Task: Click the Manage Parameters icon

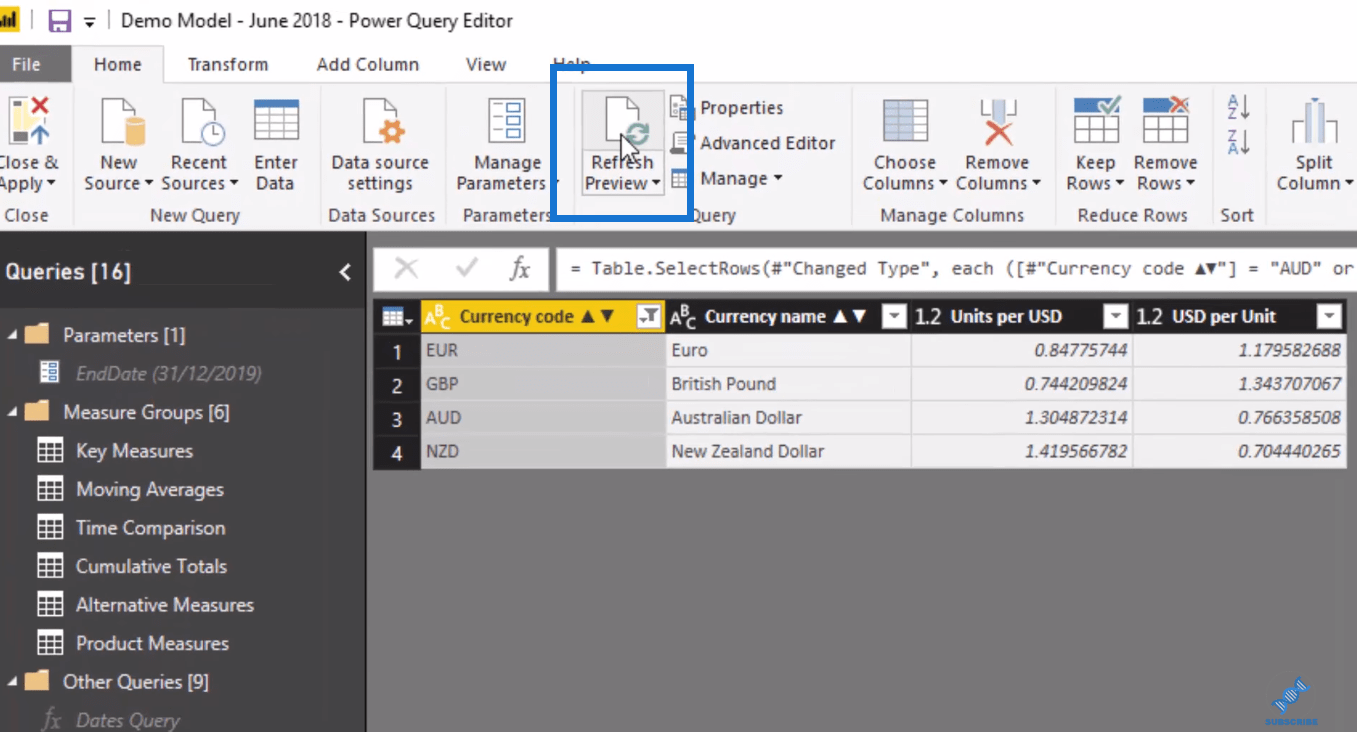Action: [x=507, y=120]
